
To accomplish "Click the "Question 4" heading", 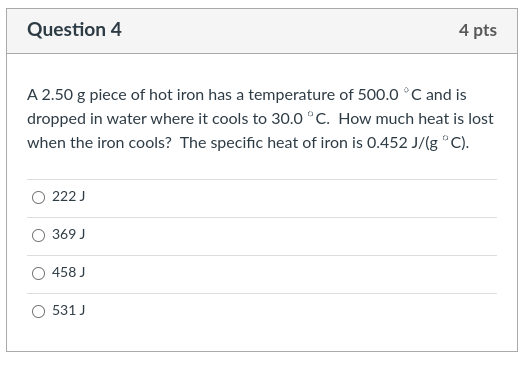I will (74, 30).
